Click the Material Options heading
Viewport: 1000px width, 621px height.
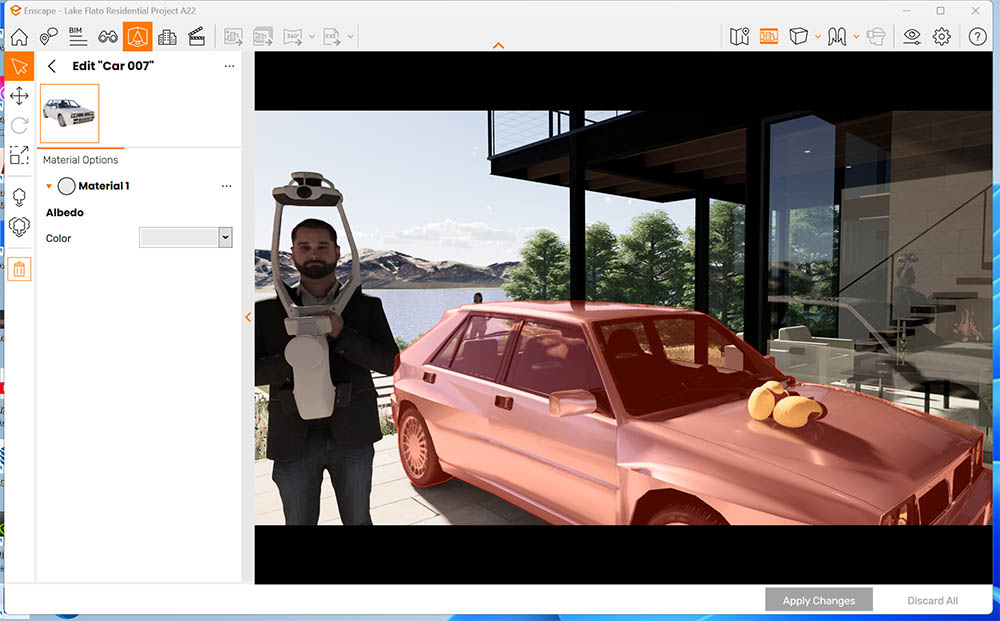(x=80, y=160)
